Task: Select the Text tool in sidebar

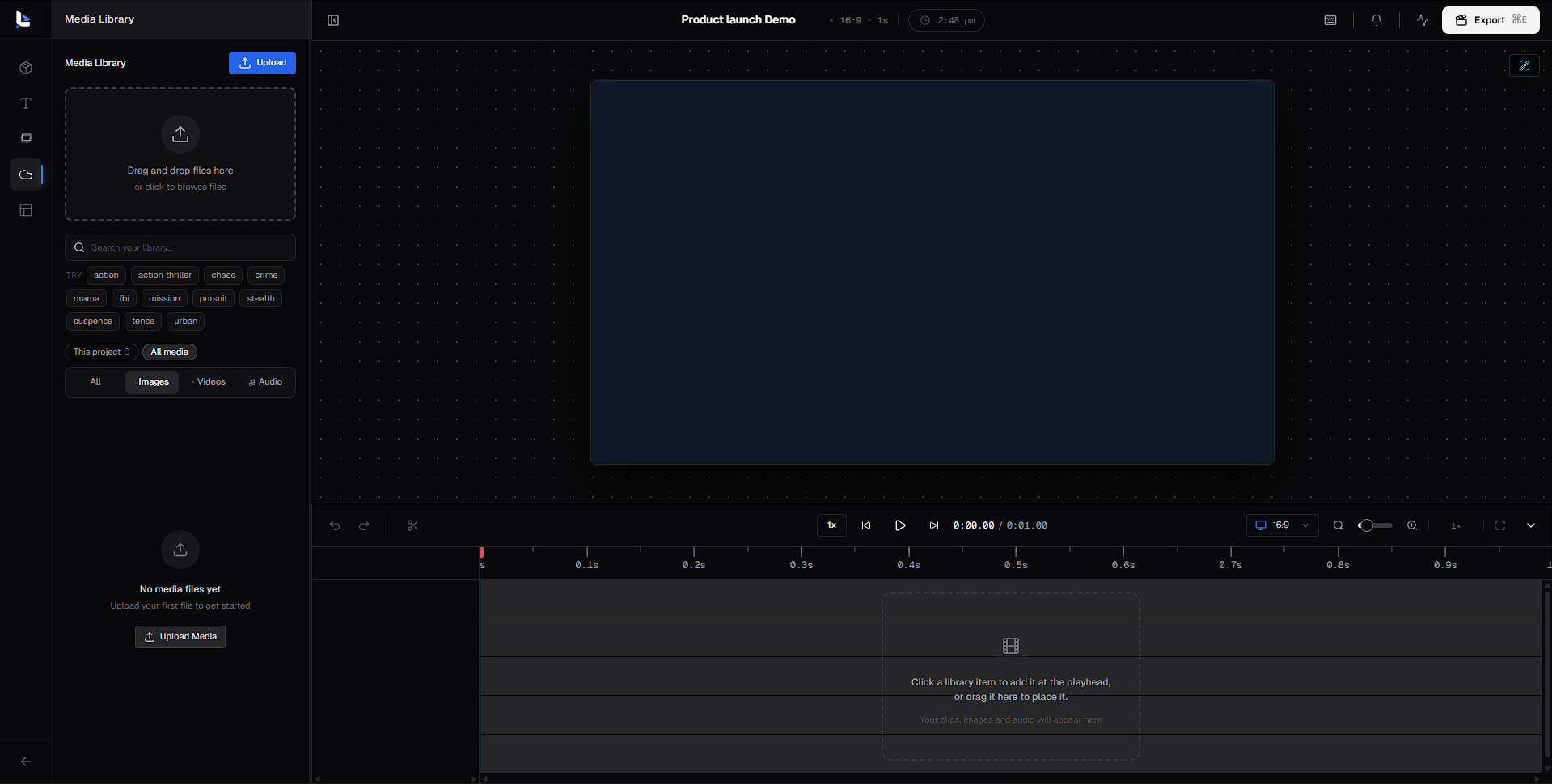Action: (26, 103)
